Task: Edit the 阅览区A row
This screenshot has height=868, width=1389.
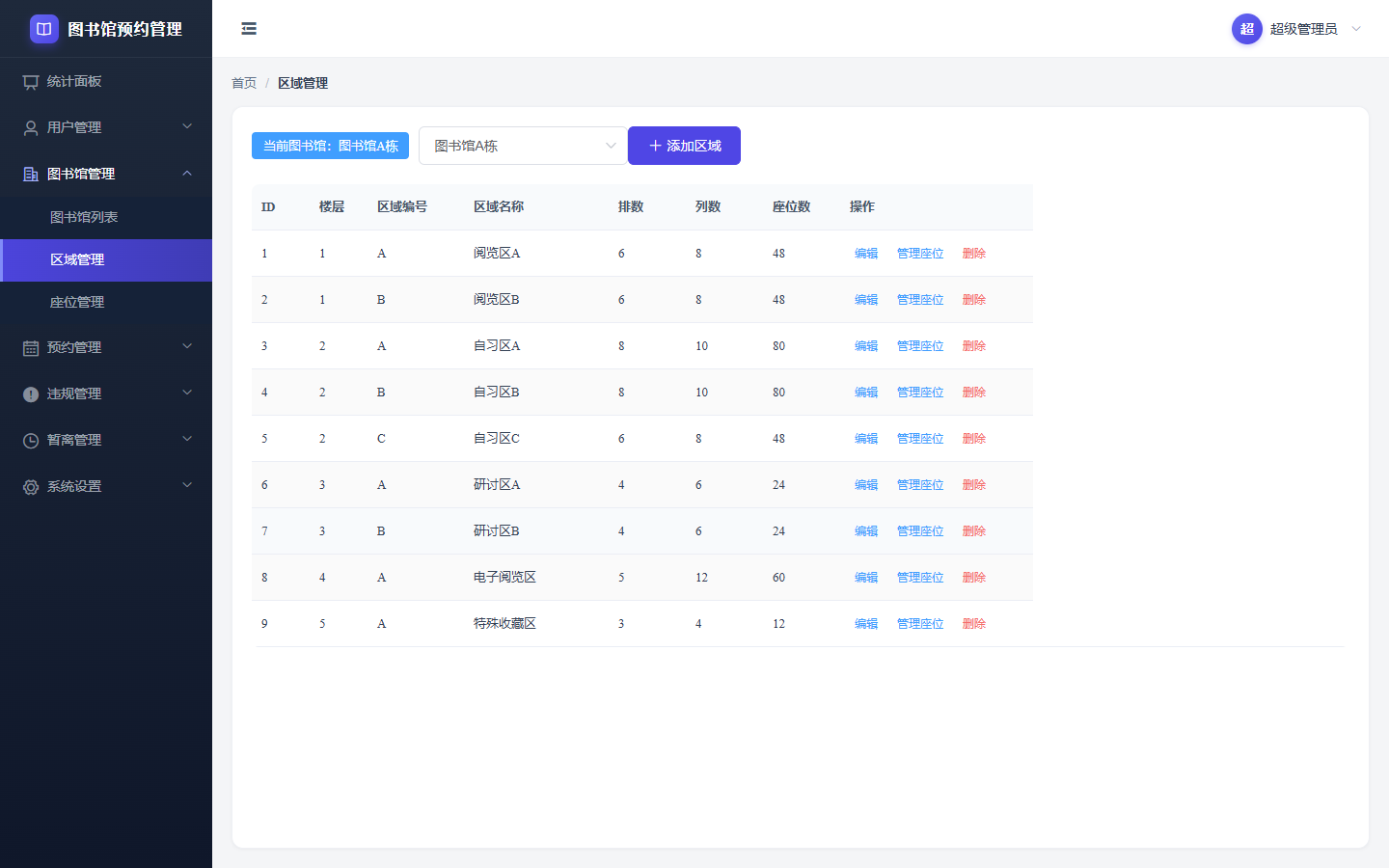Action: 866,254
